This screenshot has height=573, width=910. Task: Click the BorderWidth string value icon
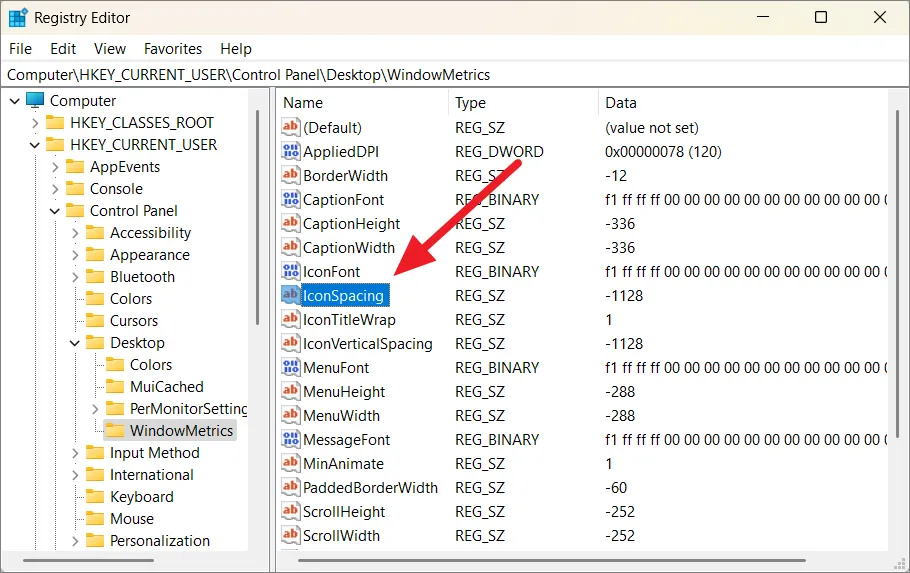point(291,176)
